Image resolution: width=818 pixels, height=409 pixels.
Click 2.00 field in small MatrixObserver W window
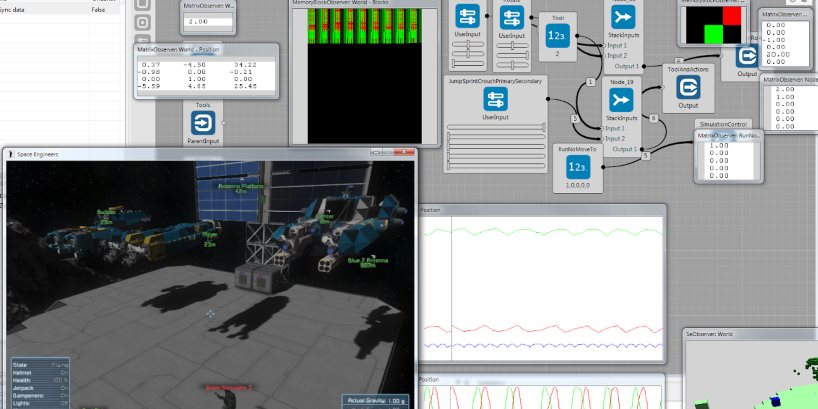208,22
